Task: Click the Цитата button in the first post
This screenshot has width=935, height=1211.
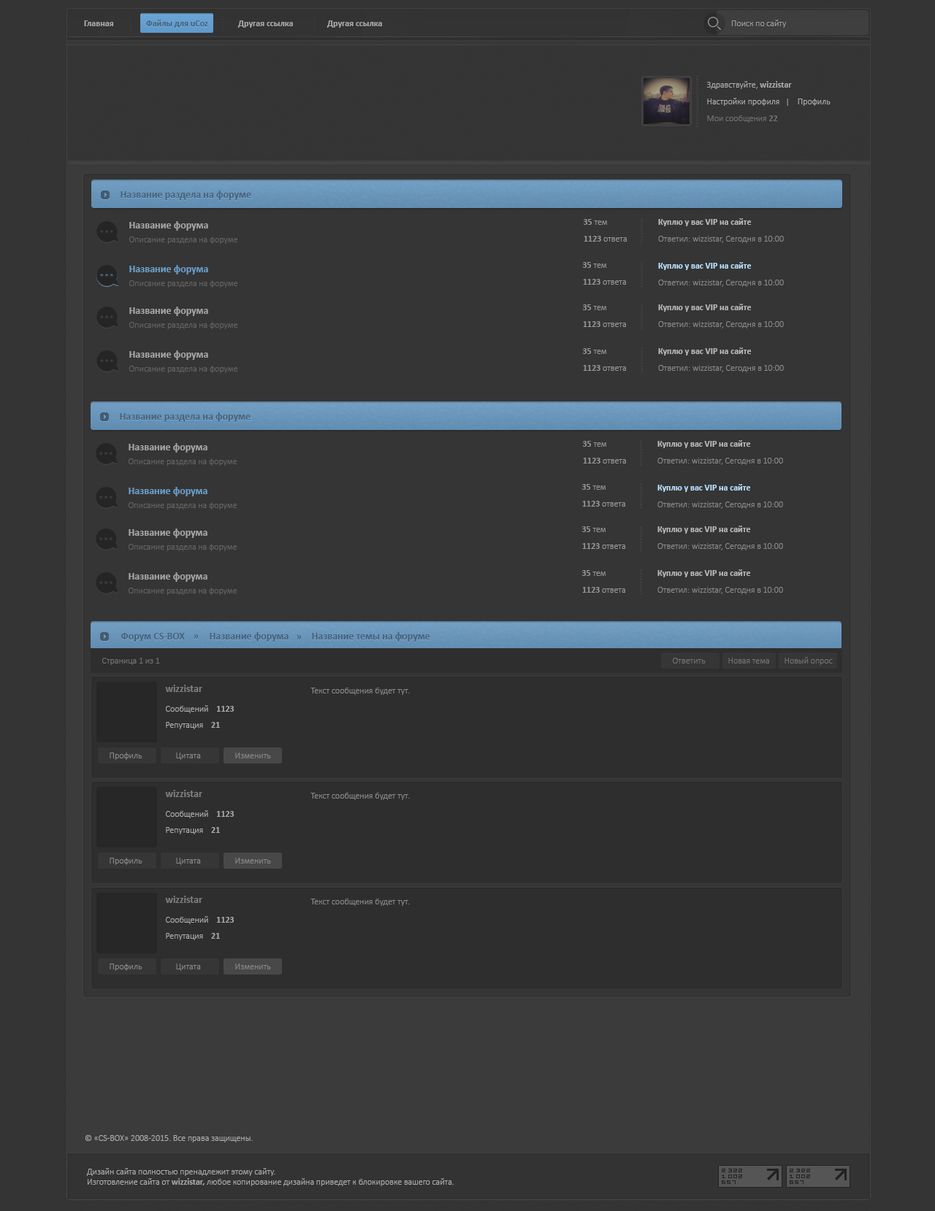Action: [x=188, y=756]
